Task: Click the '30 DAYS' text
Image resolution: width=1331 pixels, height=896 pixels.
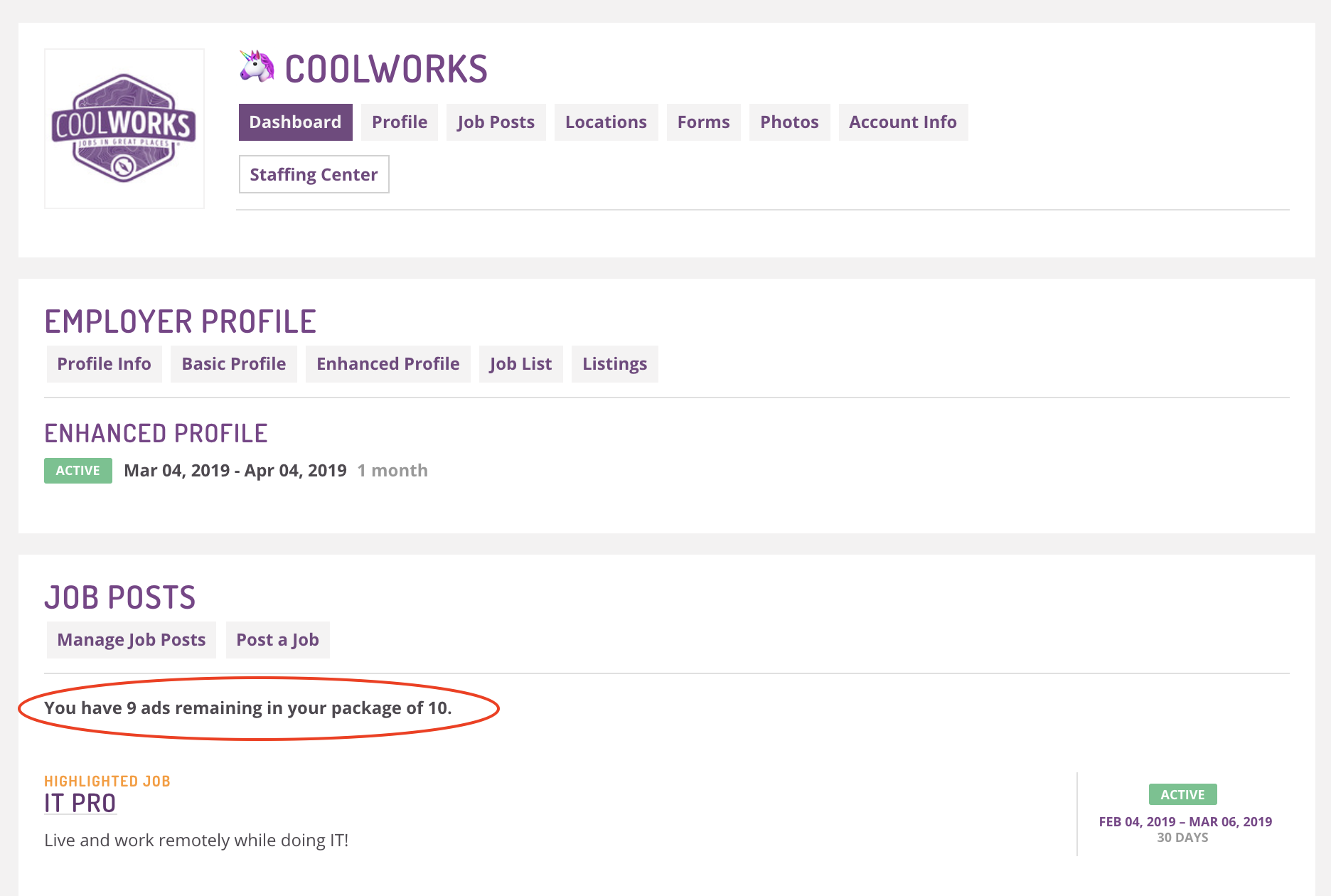Action: click(x=1182, y=838)
